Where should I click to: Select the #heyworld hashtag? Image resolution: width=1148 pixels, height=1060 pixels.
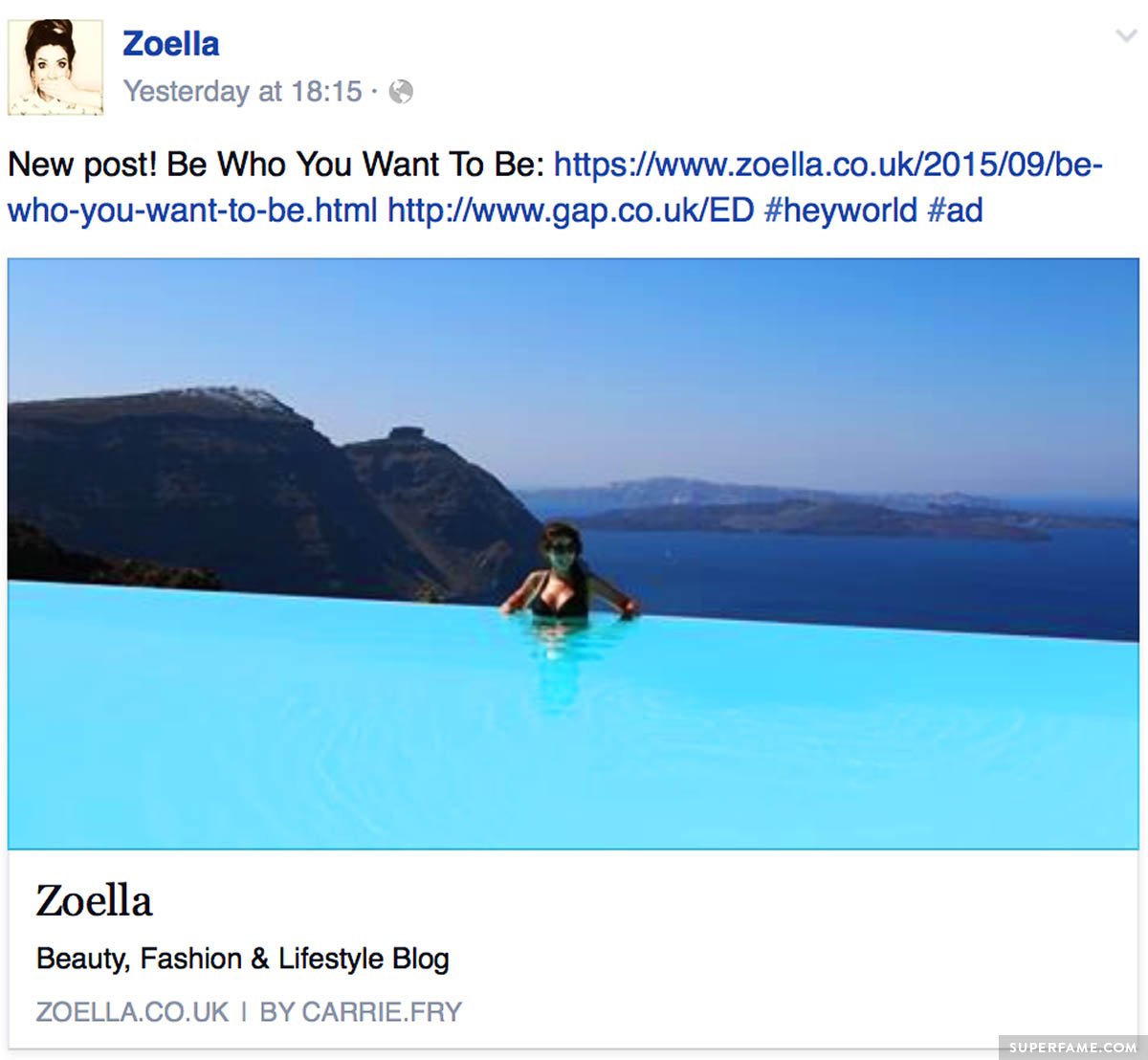840,210
